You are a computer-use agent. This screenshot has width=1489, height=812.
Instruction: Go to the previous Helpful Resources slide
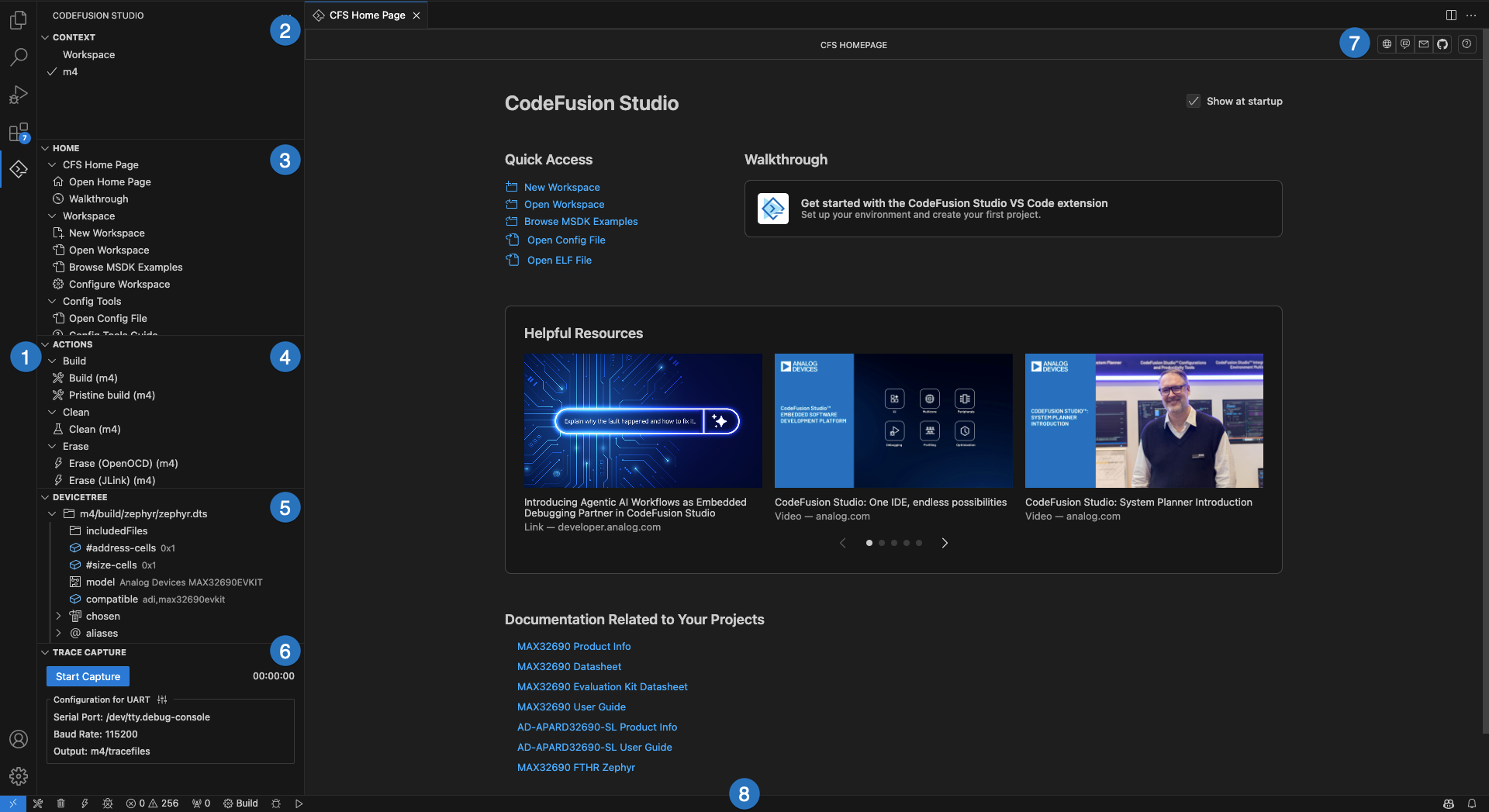pos(843,543)
